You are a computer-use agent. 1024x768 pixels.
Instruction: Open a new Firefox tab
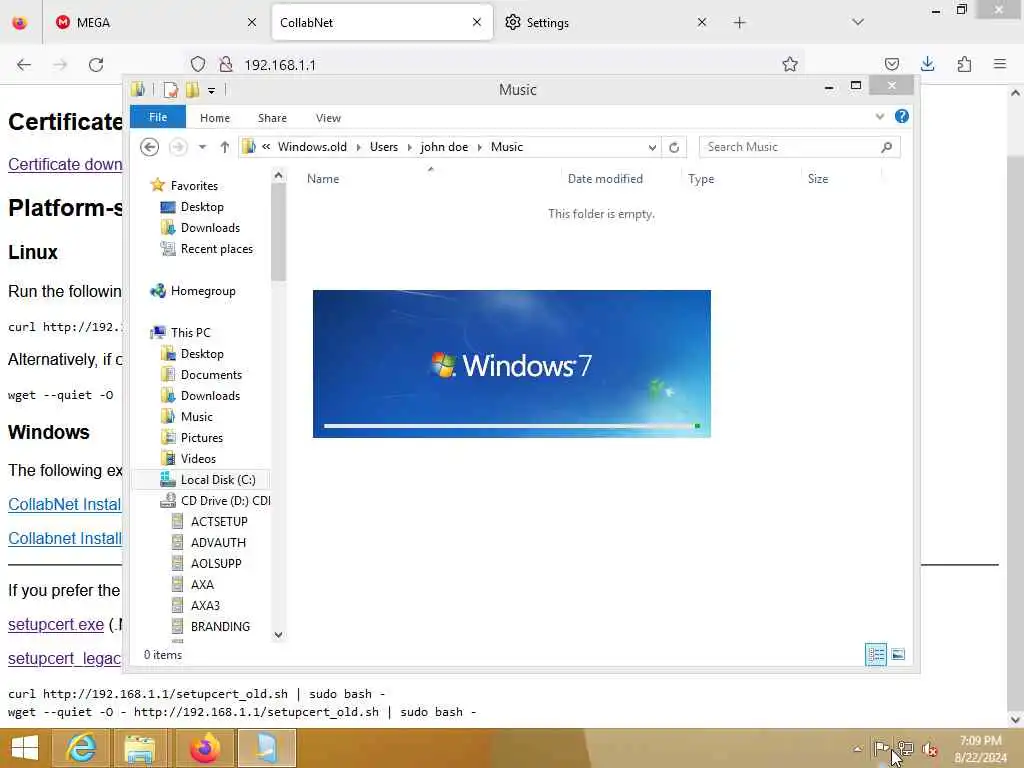click(x=739, y=23)
